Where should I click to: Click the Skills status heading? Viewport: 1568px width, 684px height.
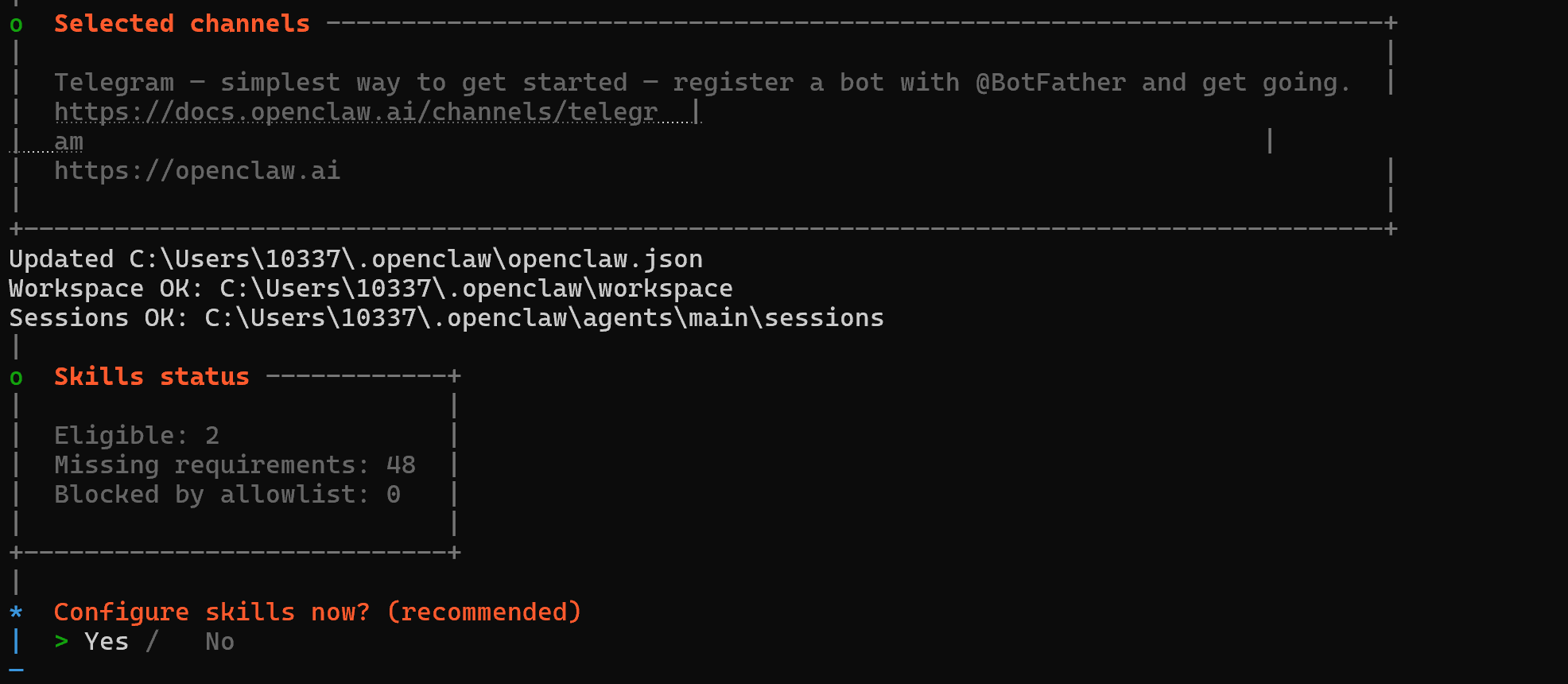[x=151, y=376]
